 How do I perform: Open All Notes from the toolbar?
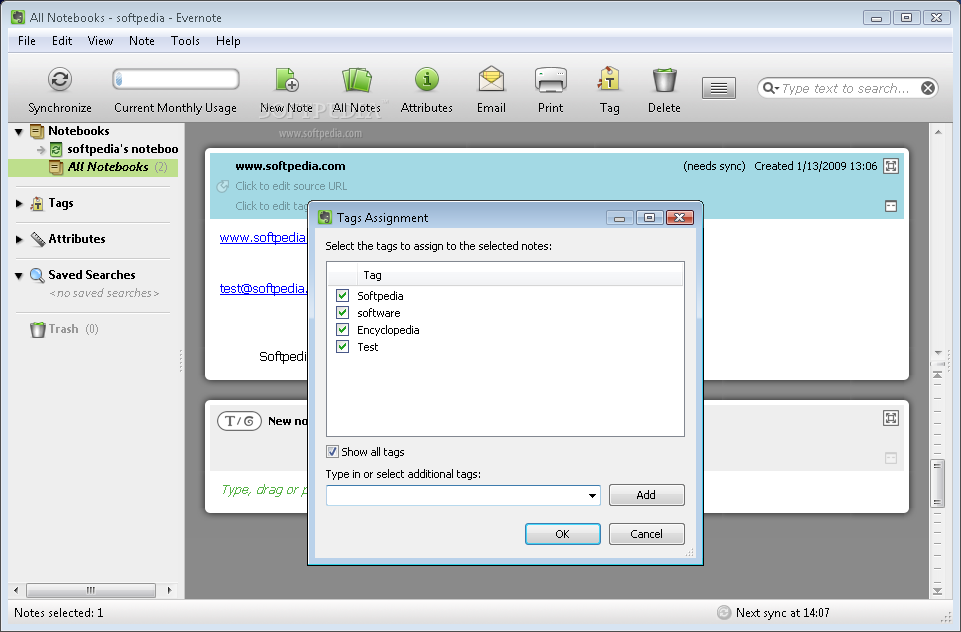click(x=357, y=80)
